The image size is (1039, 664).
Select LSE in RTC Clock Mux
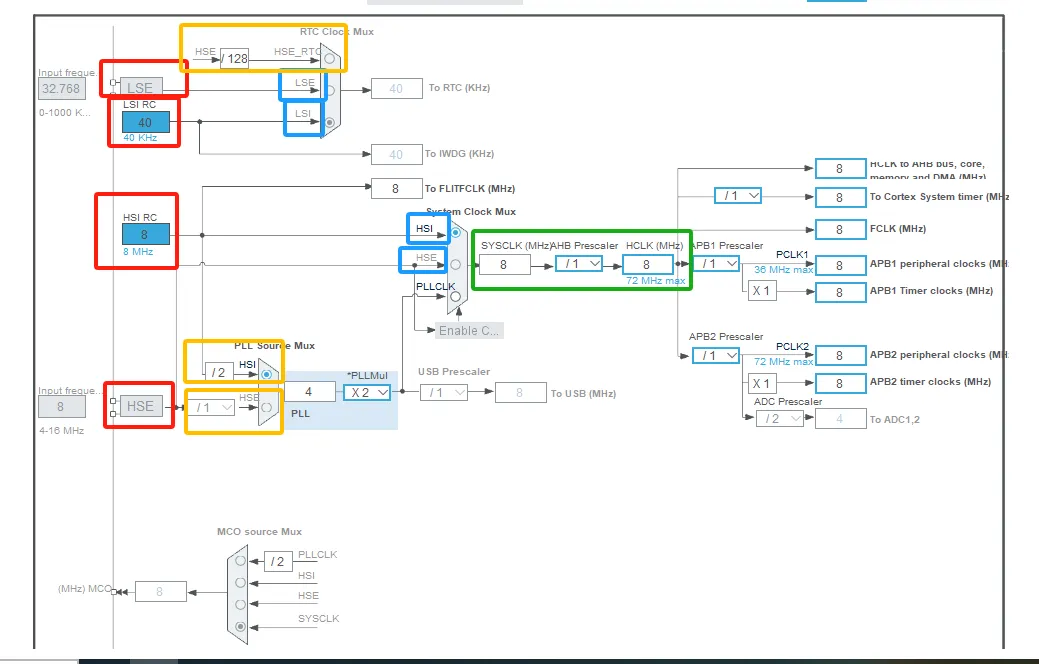[x=330, y=89]
